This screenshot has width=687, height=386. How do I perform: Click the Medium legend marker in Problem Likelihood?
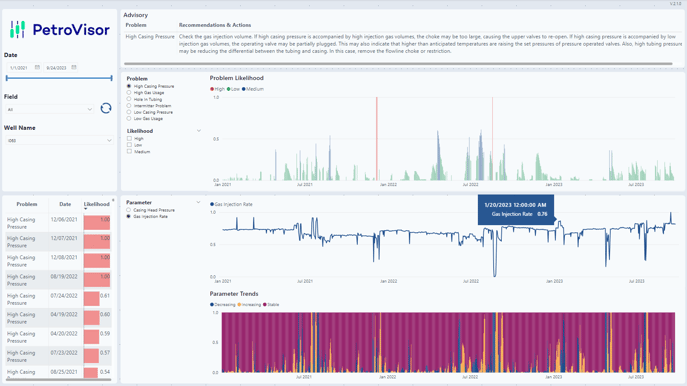click(244, 89)
